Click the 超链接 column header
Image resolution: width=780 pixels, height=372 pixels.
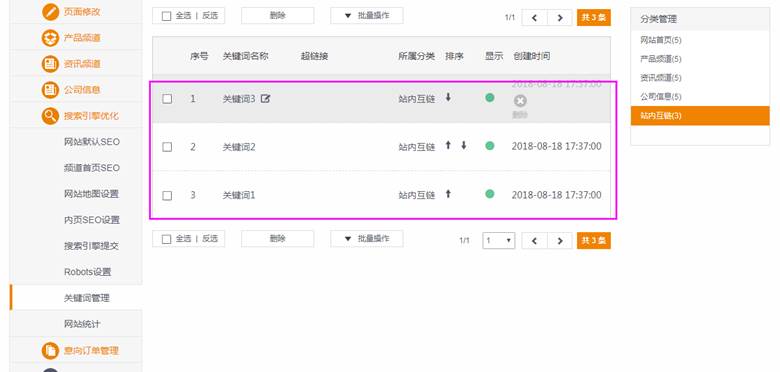point(314,56)
